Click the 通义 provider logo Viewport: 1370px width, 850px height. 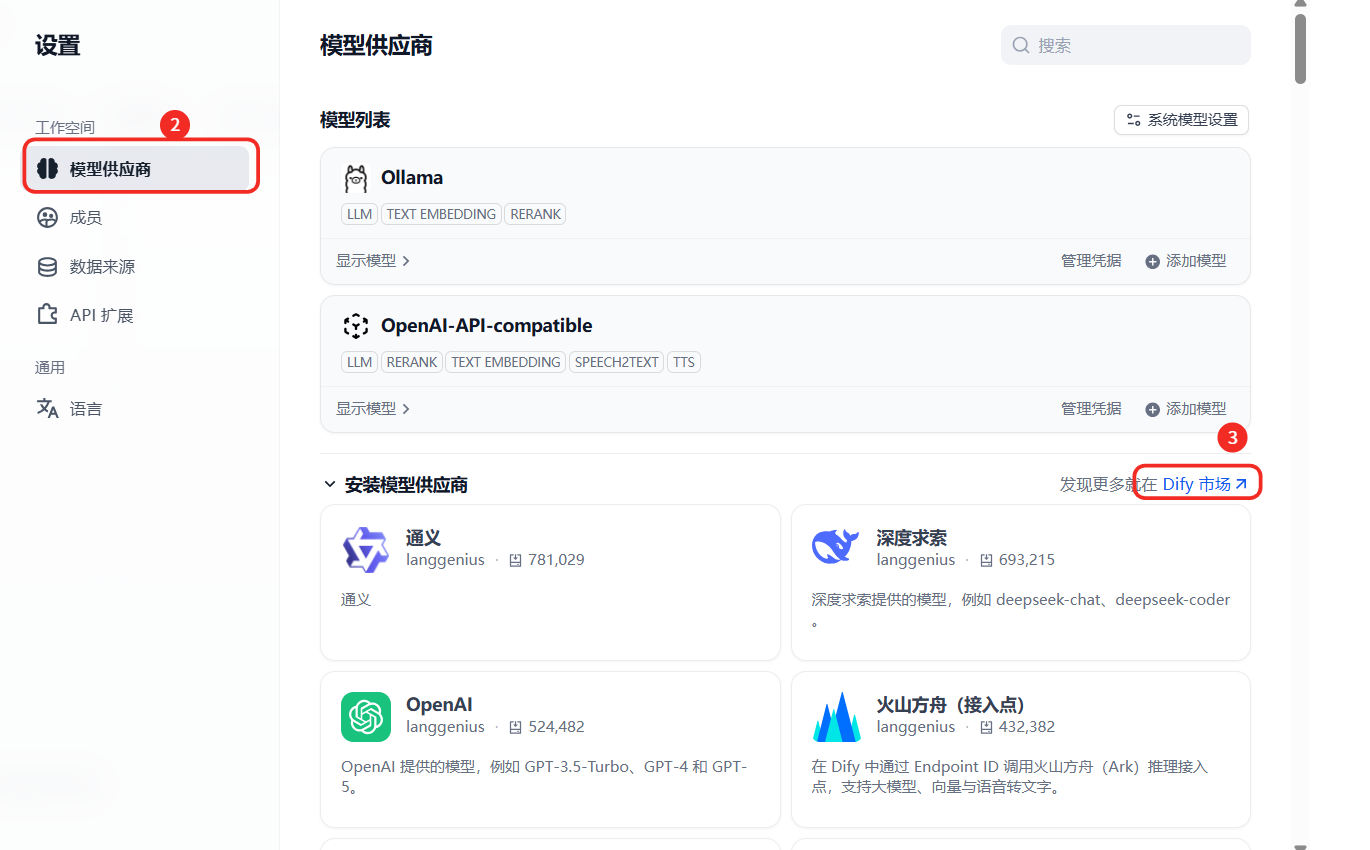point(365,549)
